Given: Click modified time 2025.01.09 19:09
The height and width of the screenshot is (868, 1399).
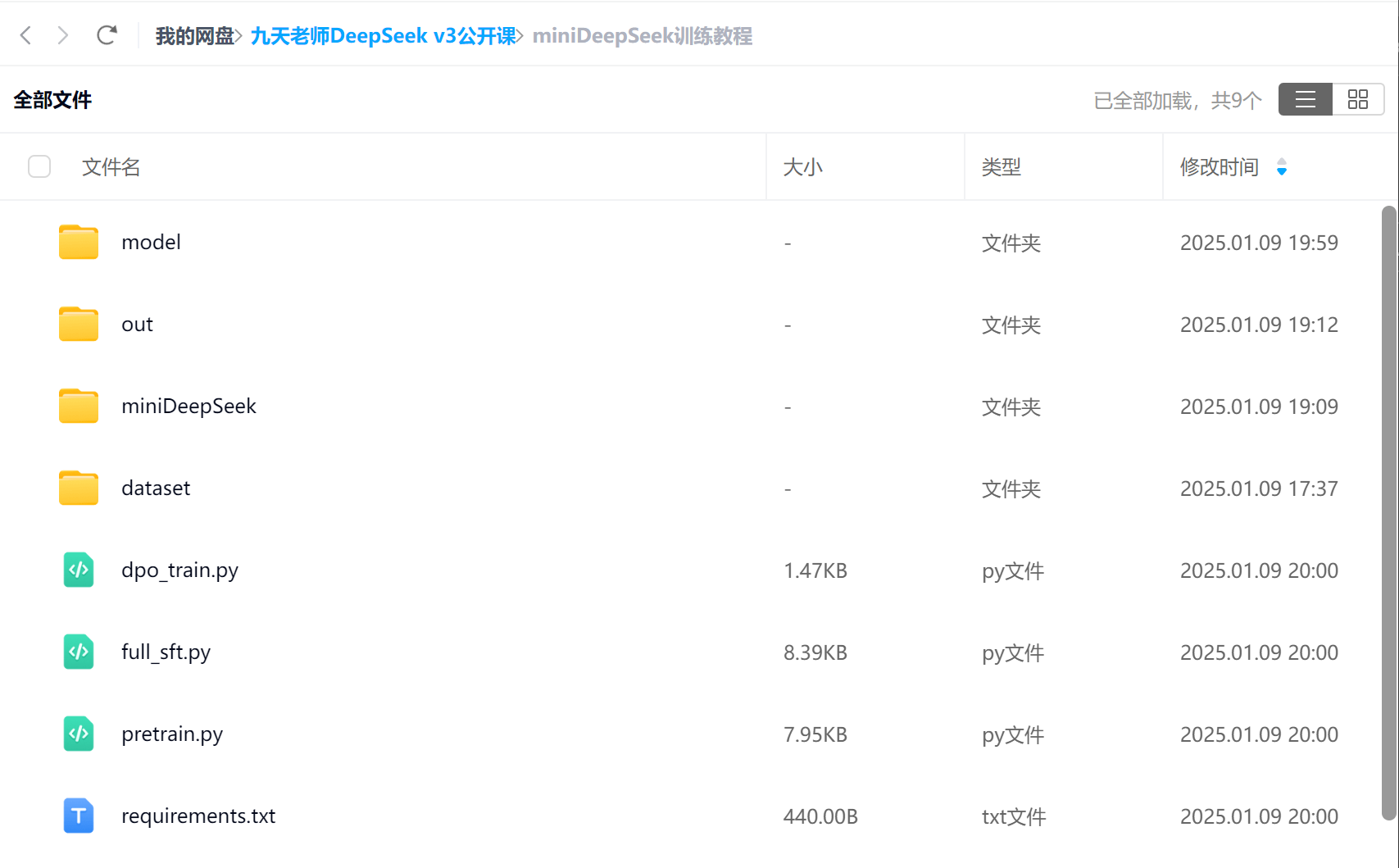Looking at the screenshot, I should tap(1259, 407).
